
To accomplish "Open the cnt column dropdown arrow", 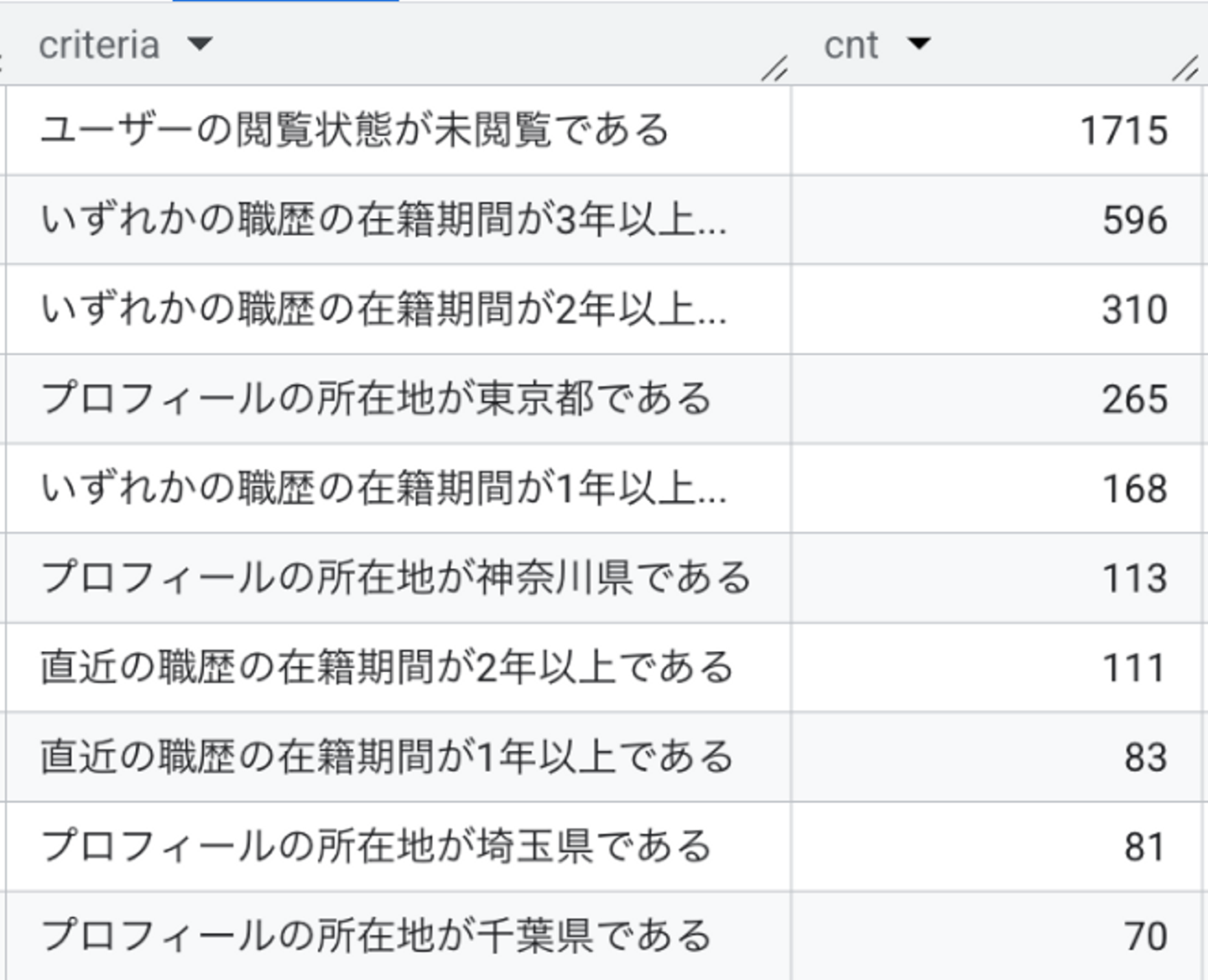I will click(x=919, y=44).
